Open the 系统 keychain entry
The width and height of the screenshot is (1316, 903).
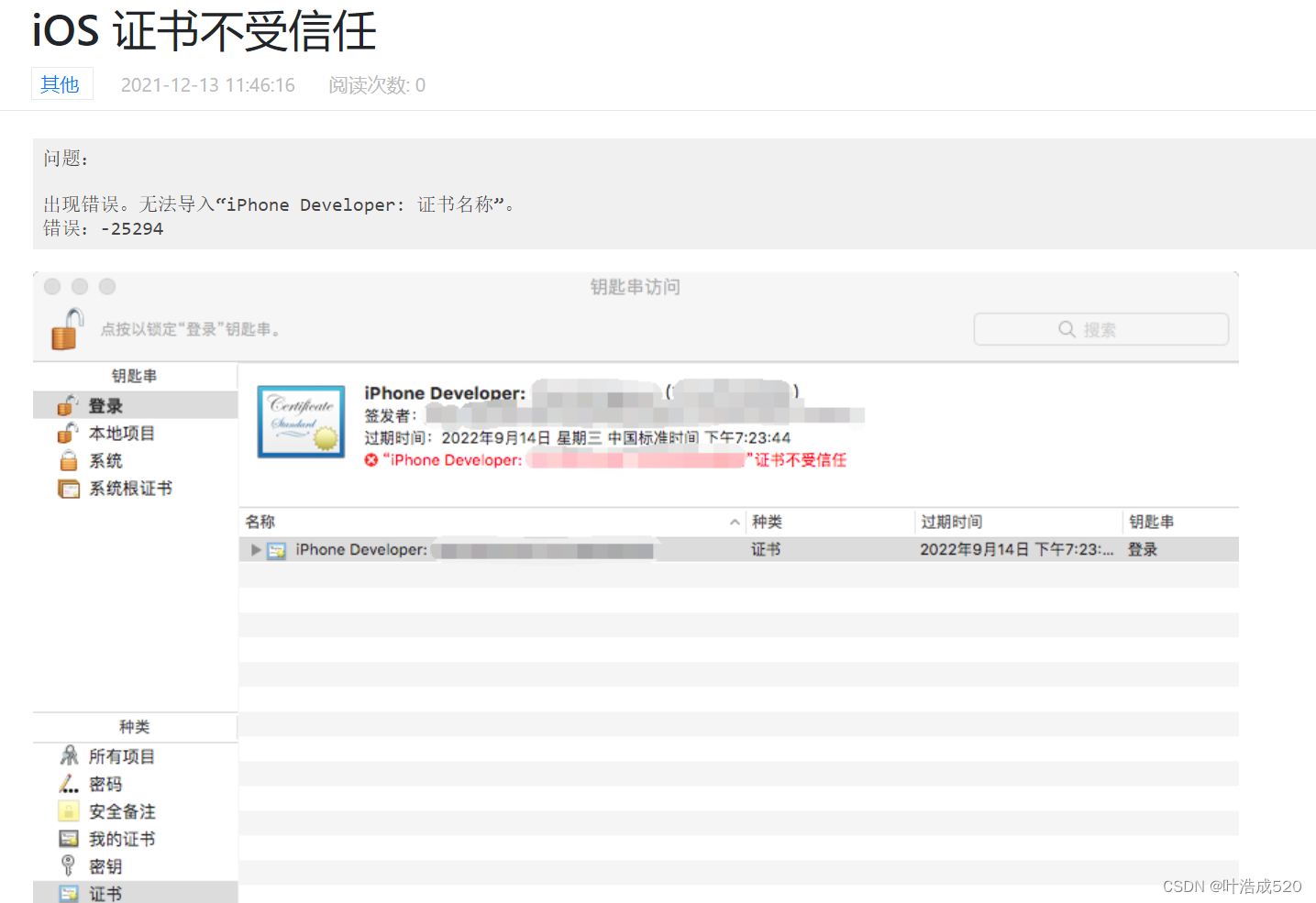click(x=135, y=460)
